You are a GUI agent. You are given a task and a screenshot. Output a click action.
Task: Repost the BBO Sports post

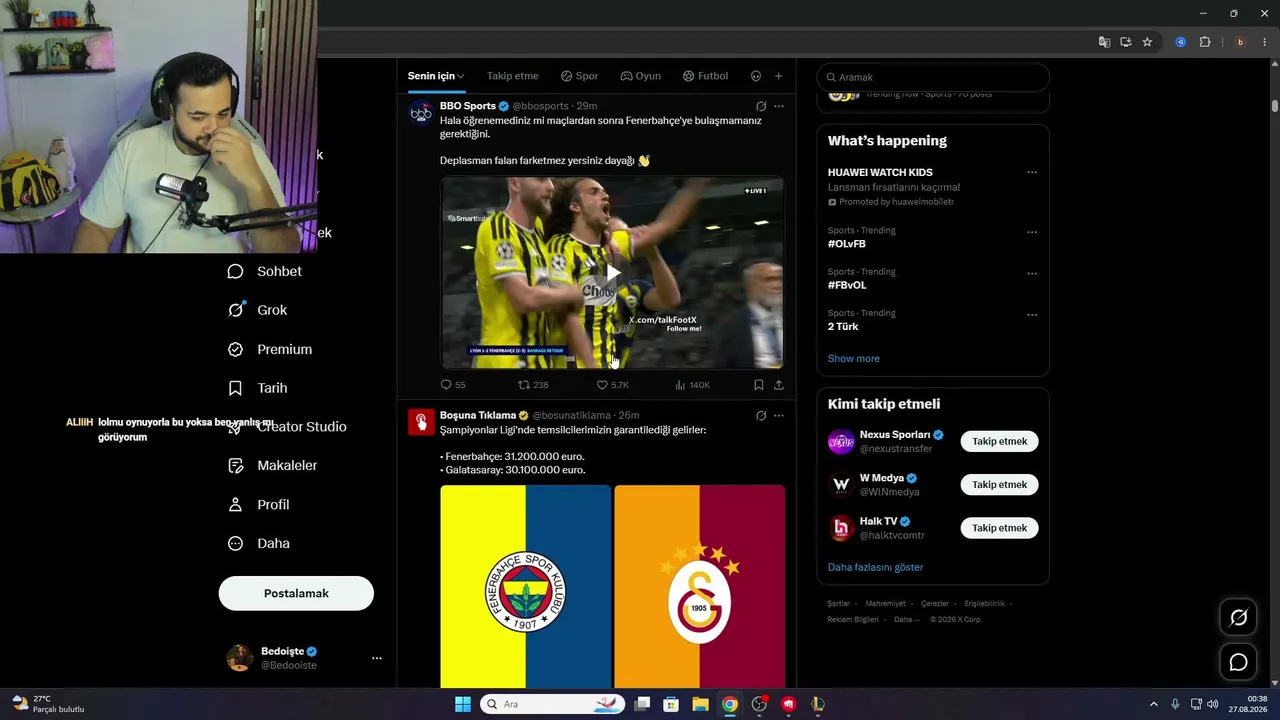pyautogui.click(x=533, y=385)
